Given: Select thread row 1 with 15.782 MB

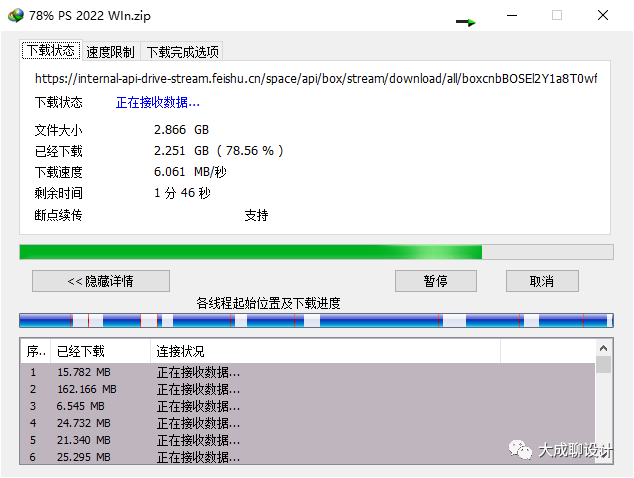Looking at the screenshot, I should point(308,372).
